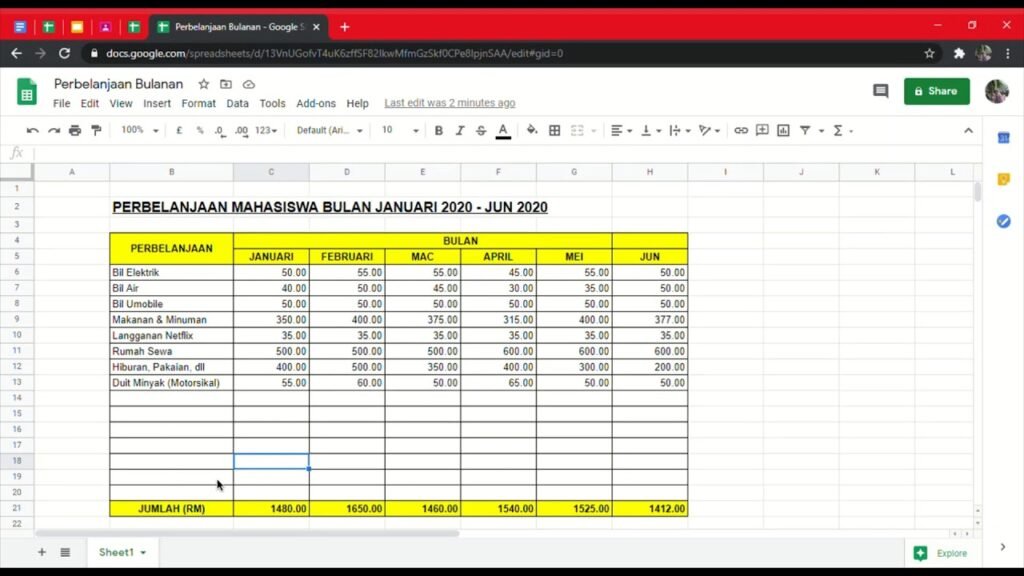Open the 'Last edit was 2 minutes ago' link
1024x576 pixels.
tap(449, 103)
